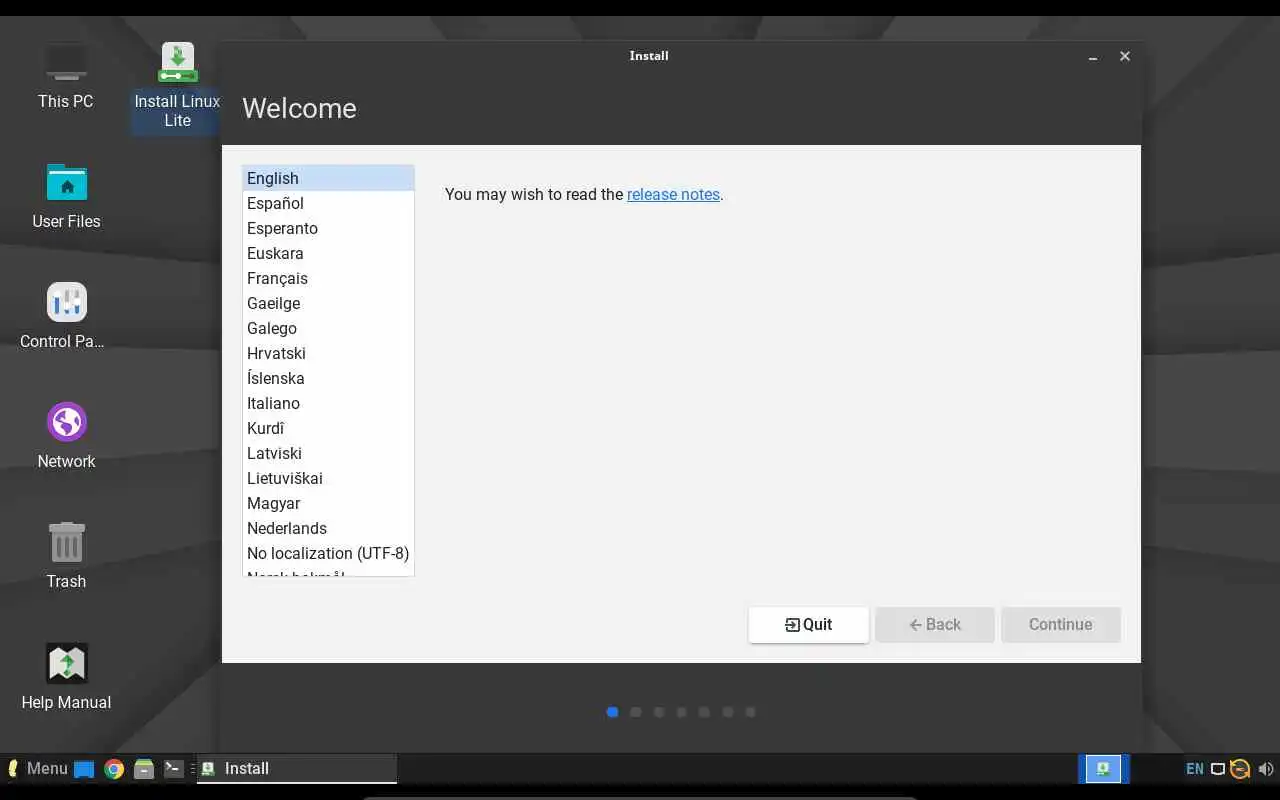Select Íslenska in the language list
1280x800 pixels.
click(x=328, y=378)
